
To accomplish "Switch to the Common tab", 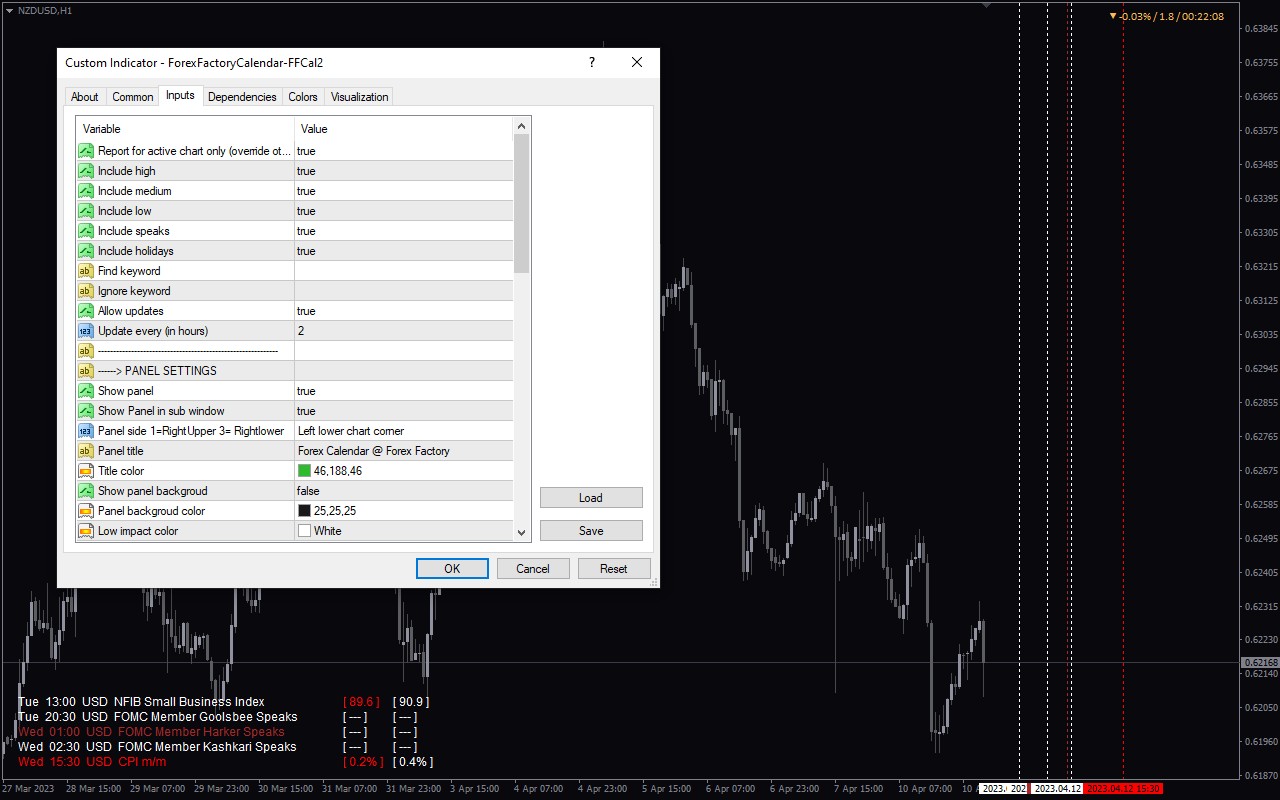I will [133, 97].
